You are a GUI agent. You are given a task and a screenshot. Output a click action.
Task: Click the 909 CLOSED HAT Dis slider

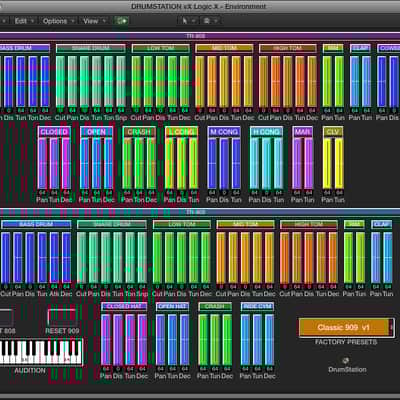(118, 339)
